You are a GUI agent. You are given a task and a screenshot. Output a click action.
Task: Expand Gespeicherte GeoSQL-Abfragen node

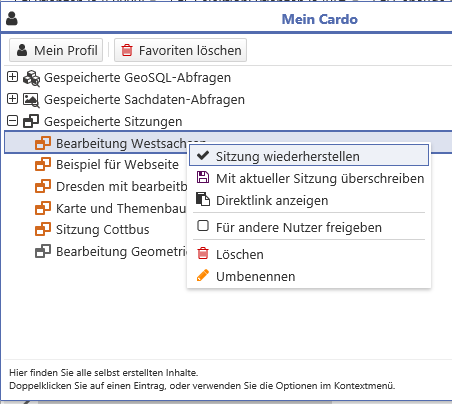(x=12, y=77)
